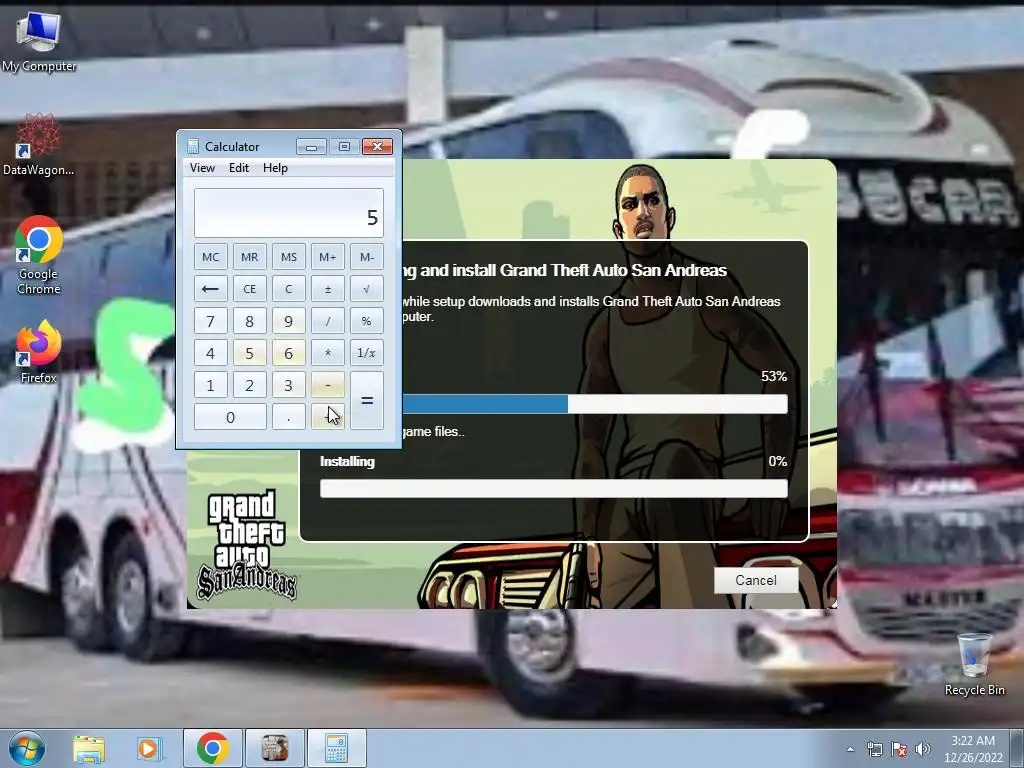Open Windows Explorer from taskbar

click(x=89, y=748)
